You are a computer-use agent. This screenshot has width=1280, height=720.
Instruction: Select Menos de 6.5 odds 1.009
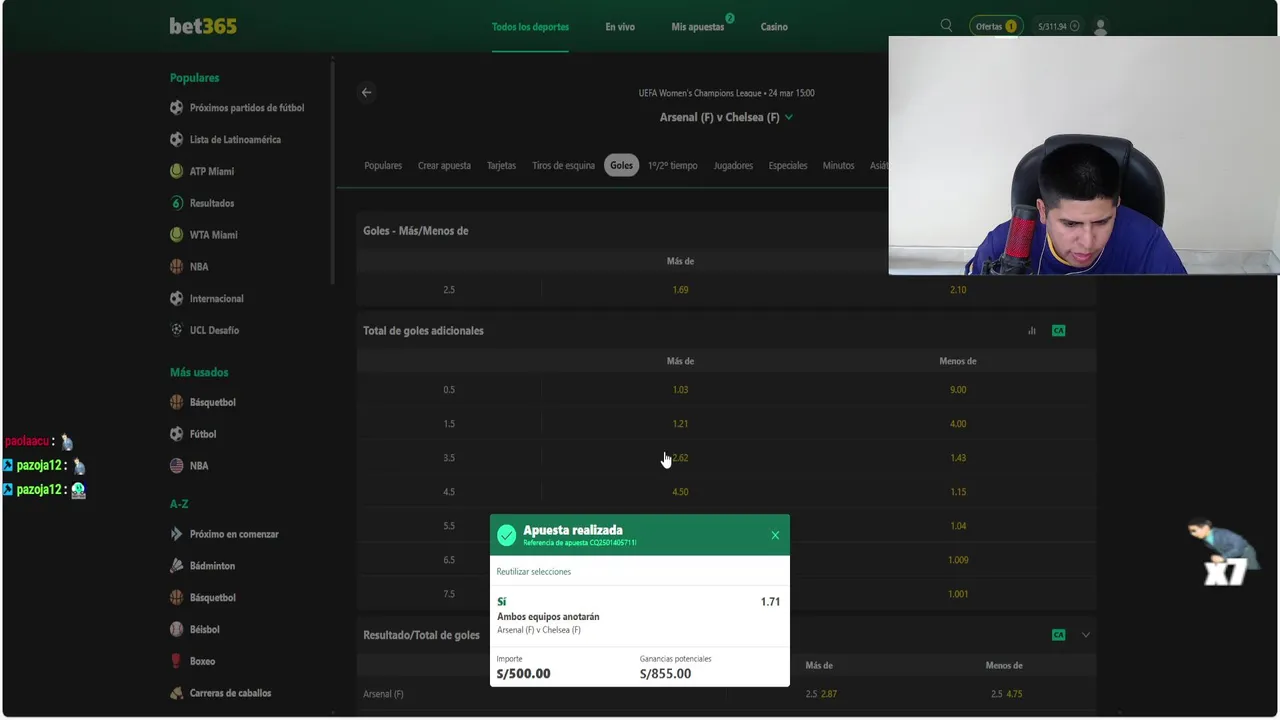(x=958, y=560)
